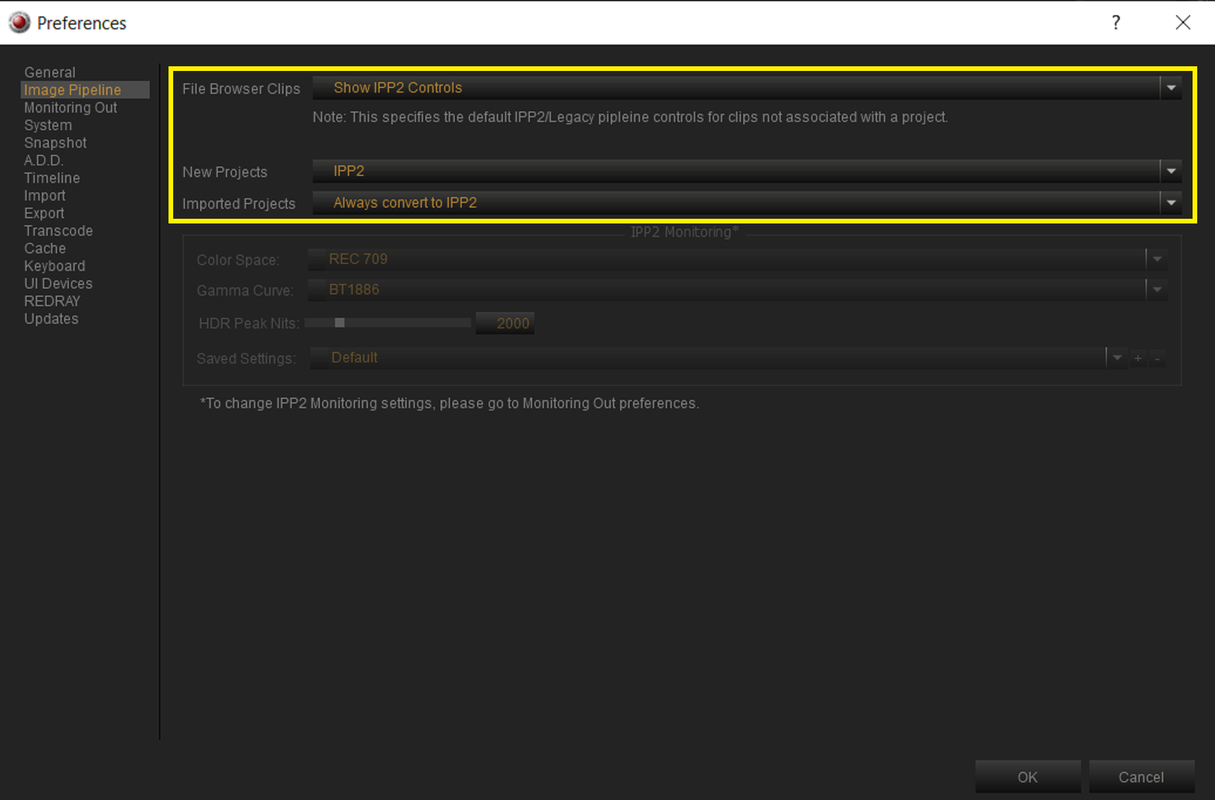Open Updates preferences
Image resolution: width=1215 pixels, height=800 pixels.
click(51, 319)
